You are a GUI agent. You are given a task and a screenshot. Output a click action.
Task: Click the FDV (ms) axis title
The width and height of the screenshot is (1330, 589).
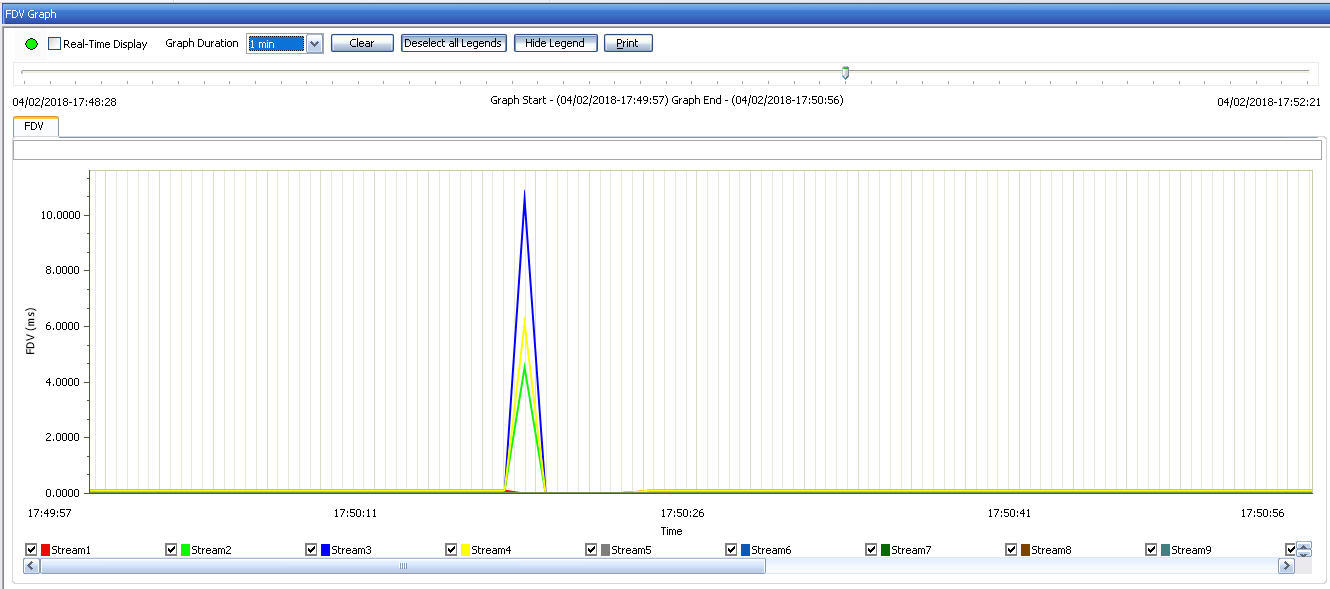[30, 331]
